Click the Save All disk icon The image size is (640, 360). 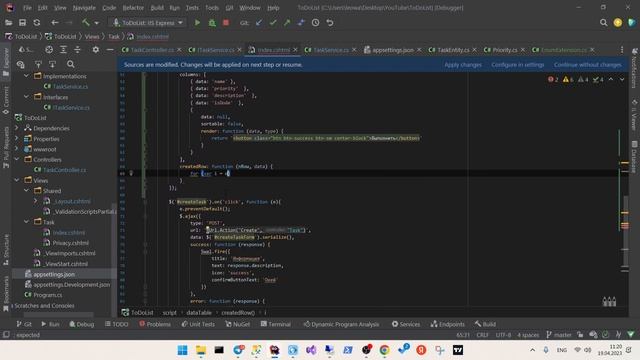[x=22, y=23]
